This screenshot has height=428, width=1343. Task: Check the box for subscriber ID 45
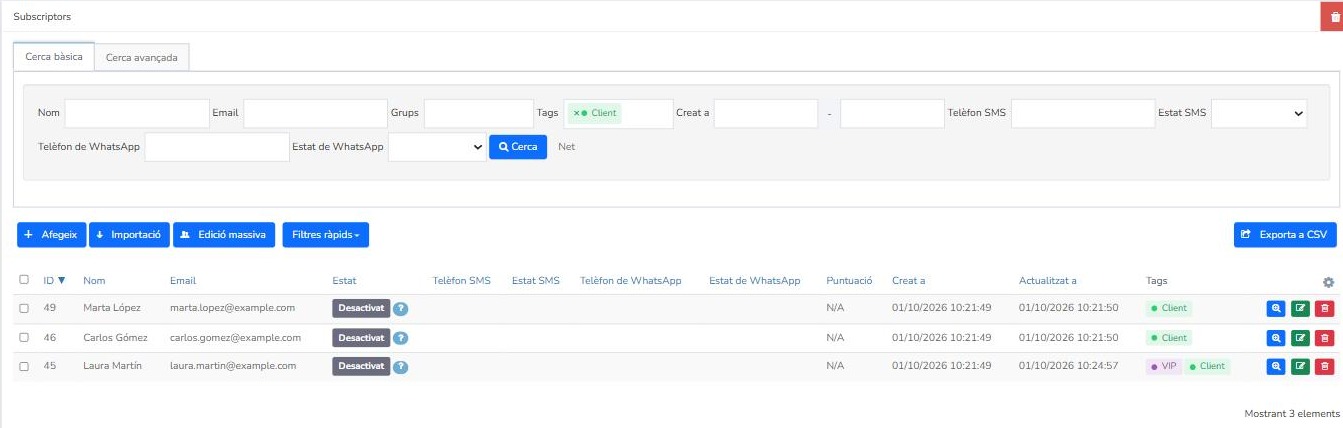[24, 366]
